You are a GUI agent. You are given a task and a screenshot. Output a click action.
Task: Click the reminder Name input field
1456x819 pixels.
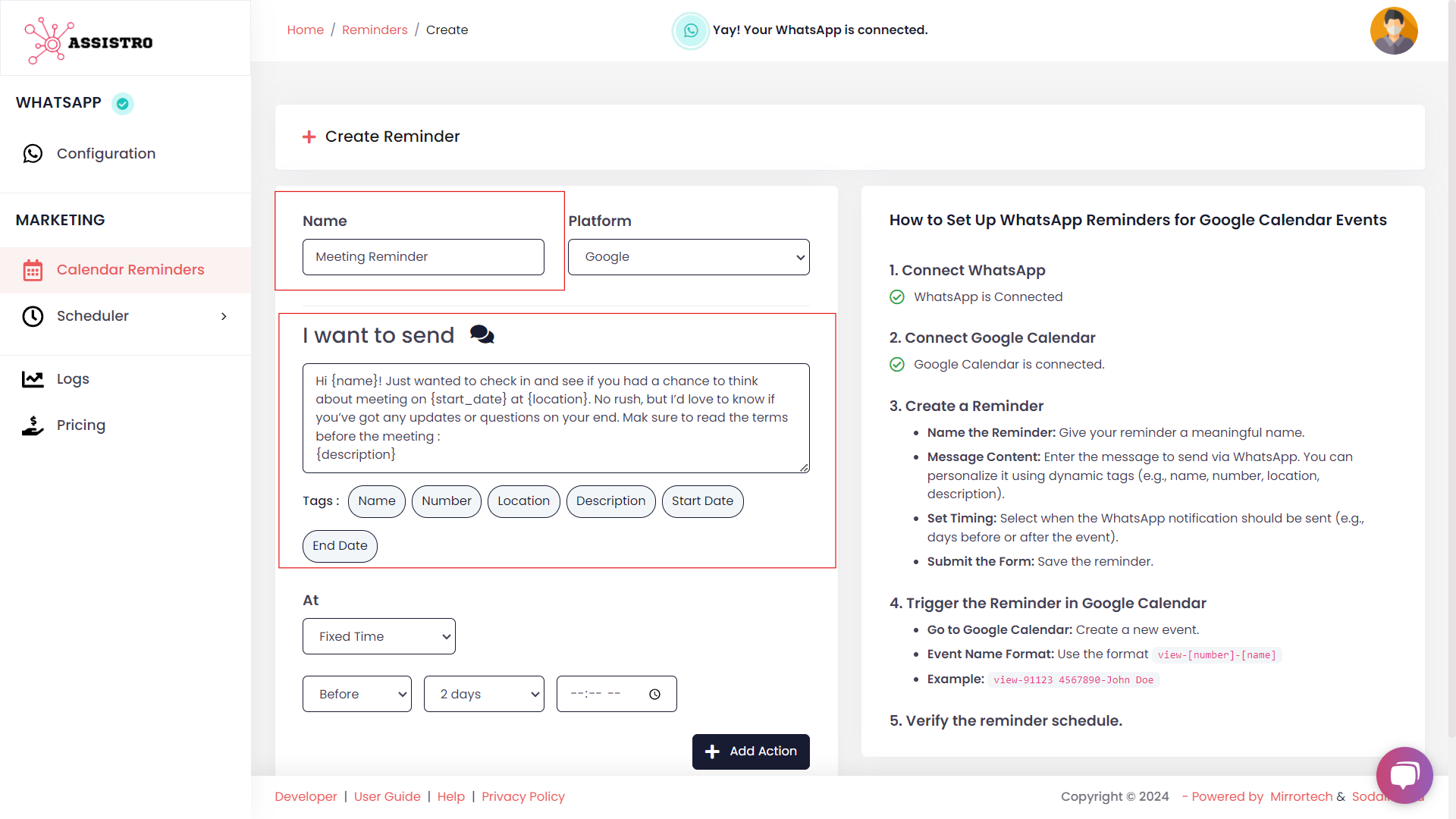[423, 257]
